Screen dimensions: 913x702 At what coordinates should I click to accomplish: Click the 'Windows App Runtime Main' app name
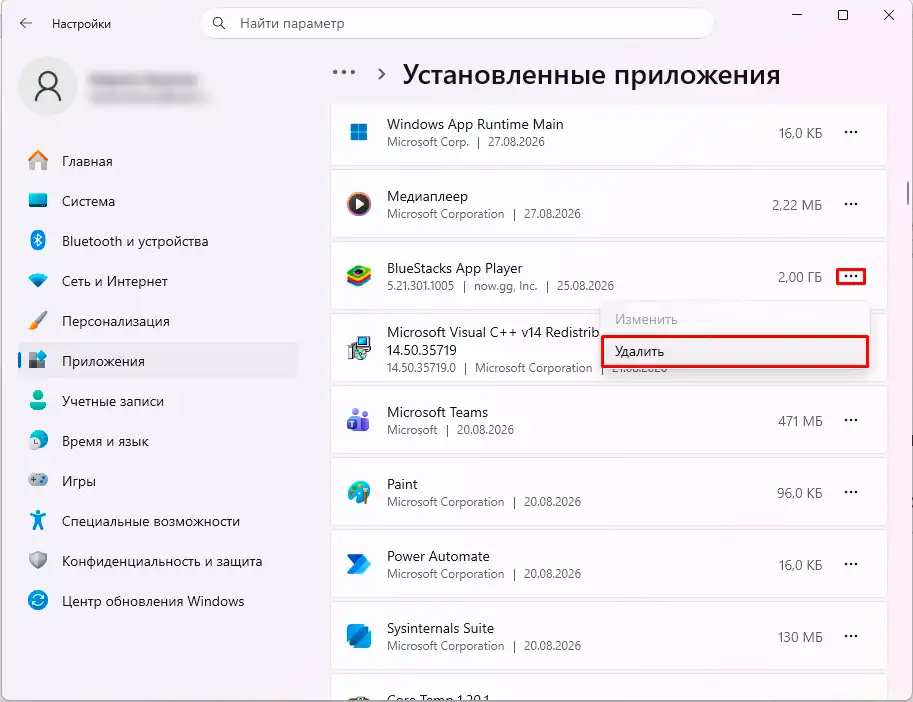pyautogui.click(x=475, y=125)
